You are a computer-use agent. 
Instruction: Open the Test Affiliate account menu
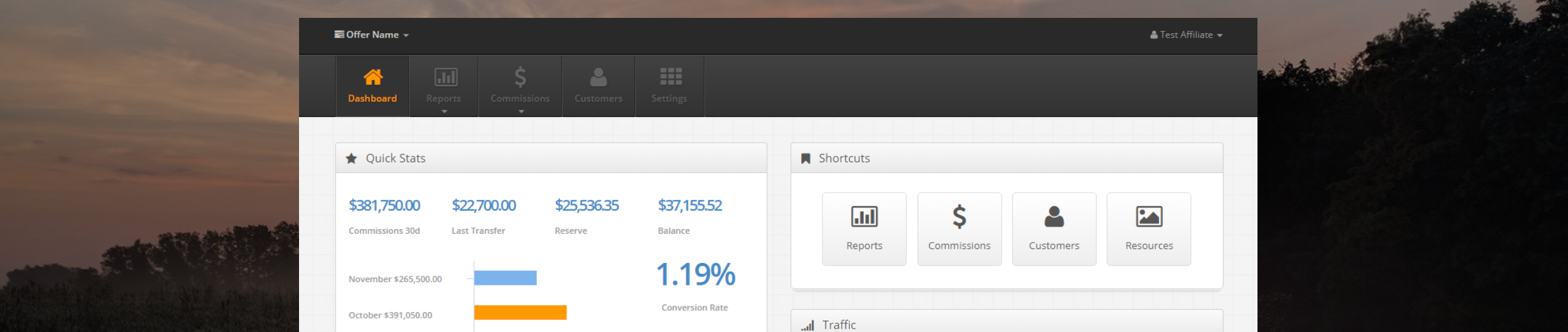click(1186, 35)
